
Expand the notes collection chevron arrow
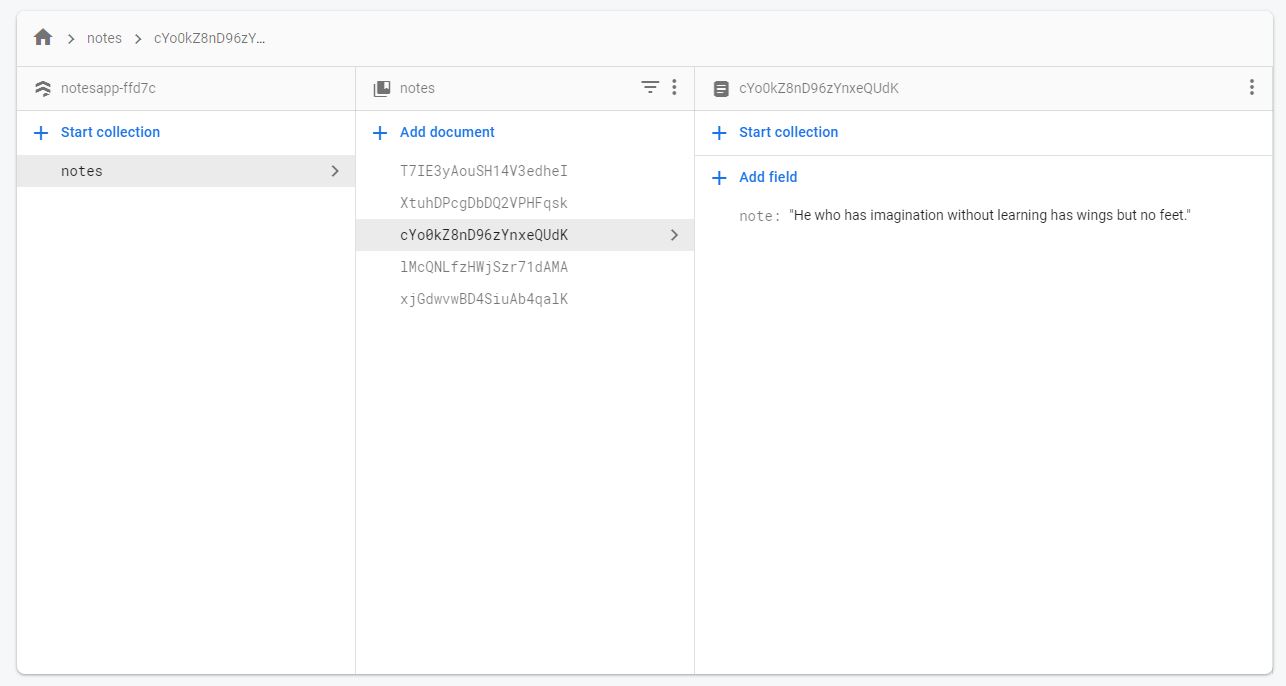[335, 171]
